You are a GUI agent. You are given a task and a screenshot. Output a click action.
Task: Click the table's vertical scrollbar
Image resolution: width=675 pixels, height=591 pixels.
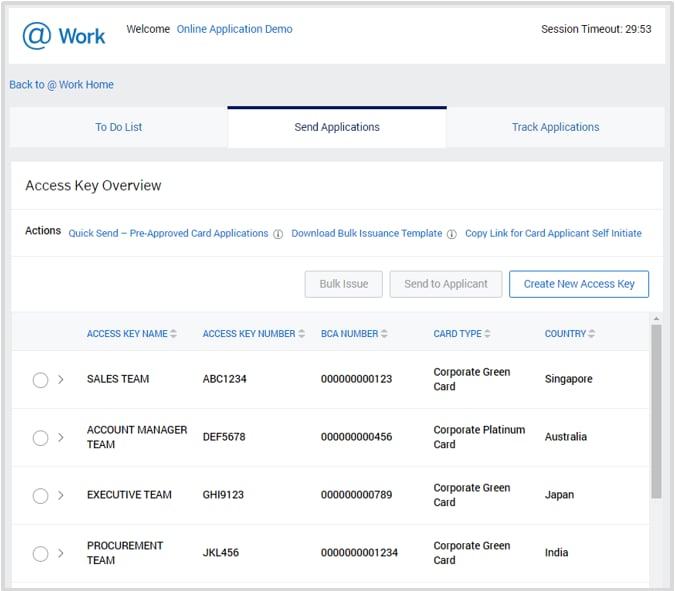point(656,410)
